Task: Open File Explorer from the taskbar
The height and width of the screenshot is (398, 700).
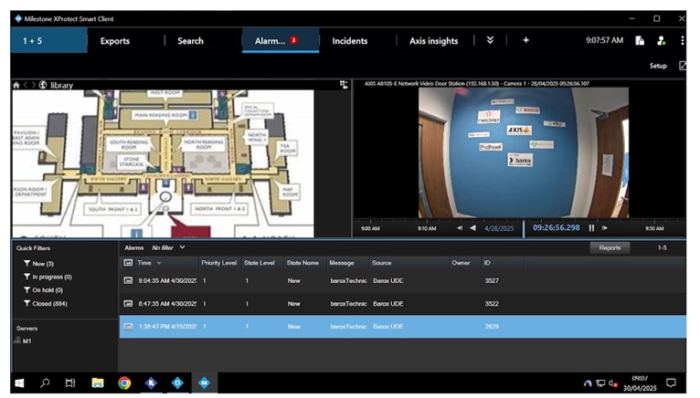Action: point(97,383)
